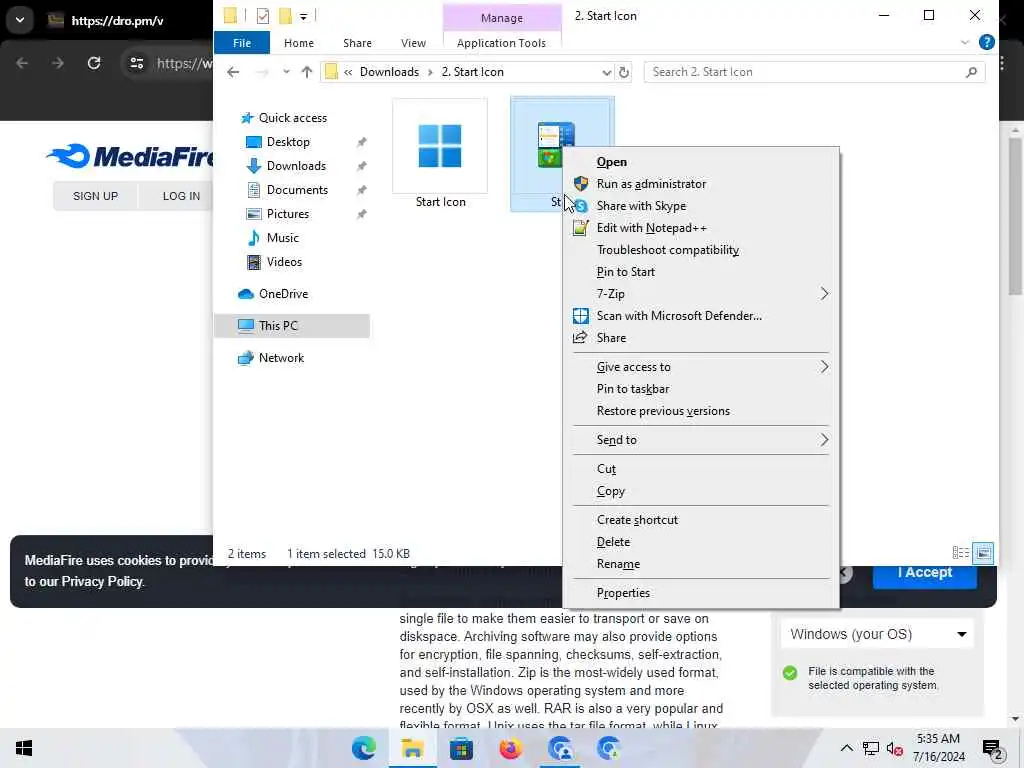The width and height of the screenshot is (1024, 768).
Task: Reload the browser page
Action: [94, 63]
